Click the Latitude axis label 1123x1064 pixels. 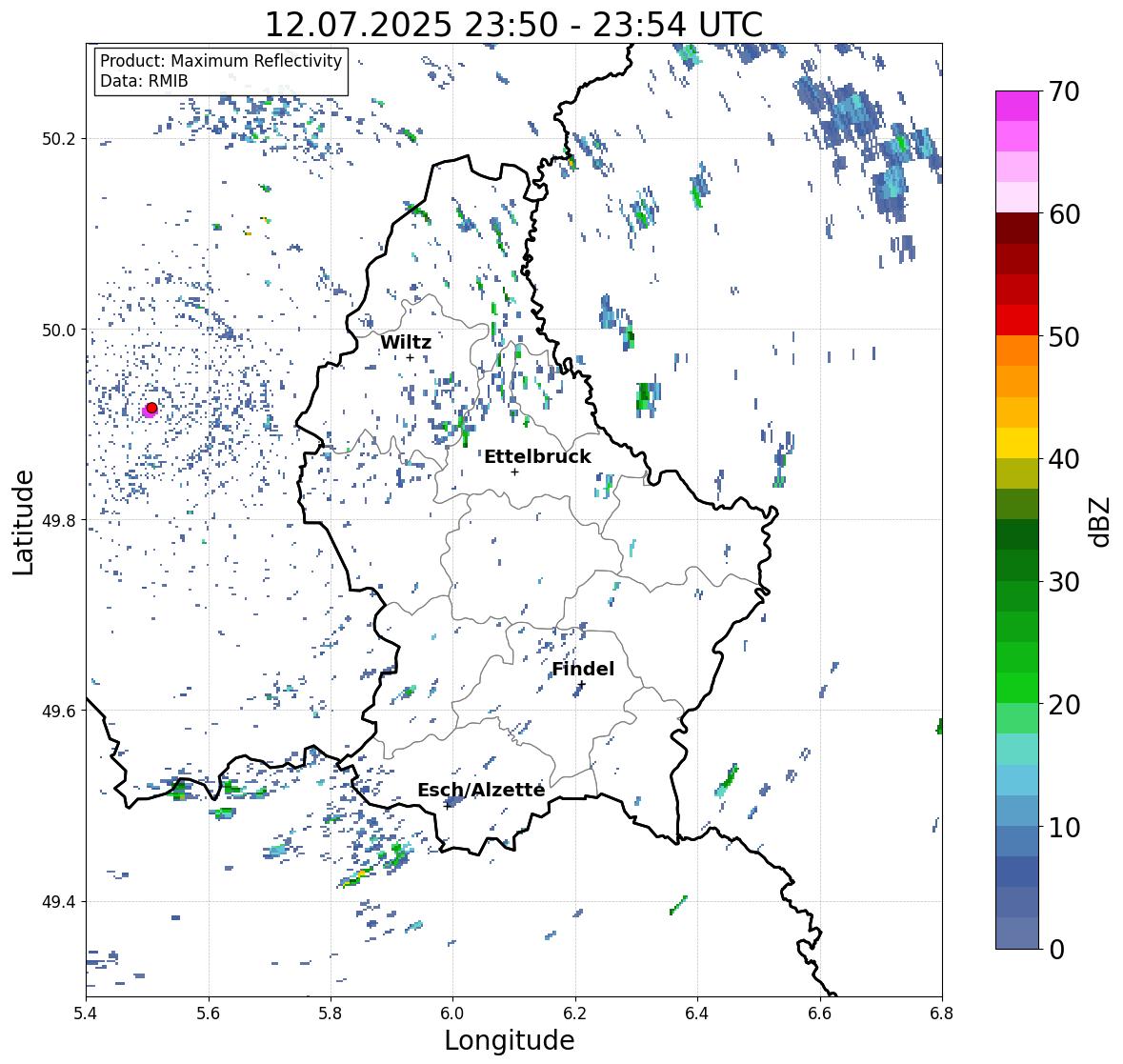tap(23, 522)
